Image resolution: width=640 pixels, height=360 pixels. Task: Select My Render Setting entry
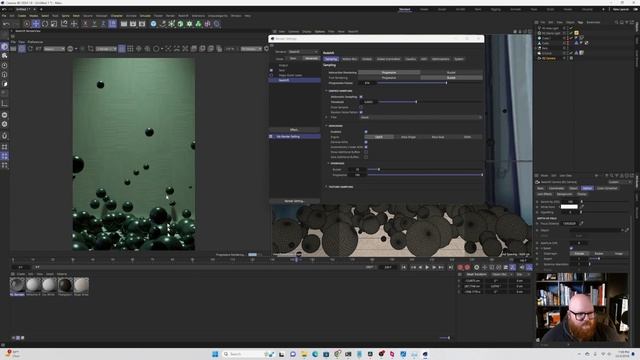[x=294, y=137]
